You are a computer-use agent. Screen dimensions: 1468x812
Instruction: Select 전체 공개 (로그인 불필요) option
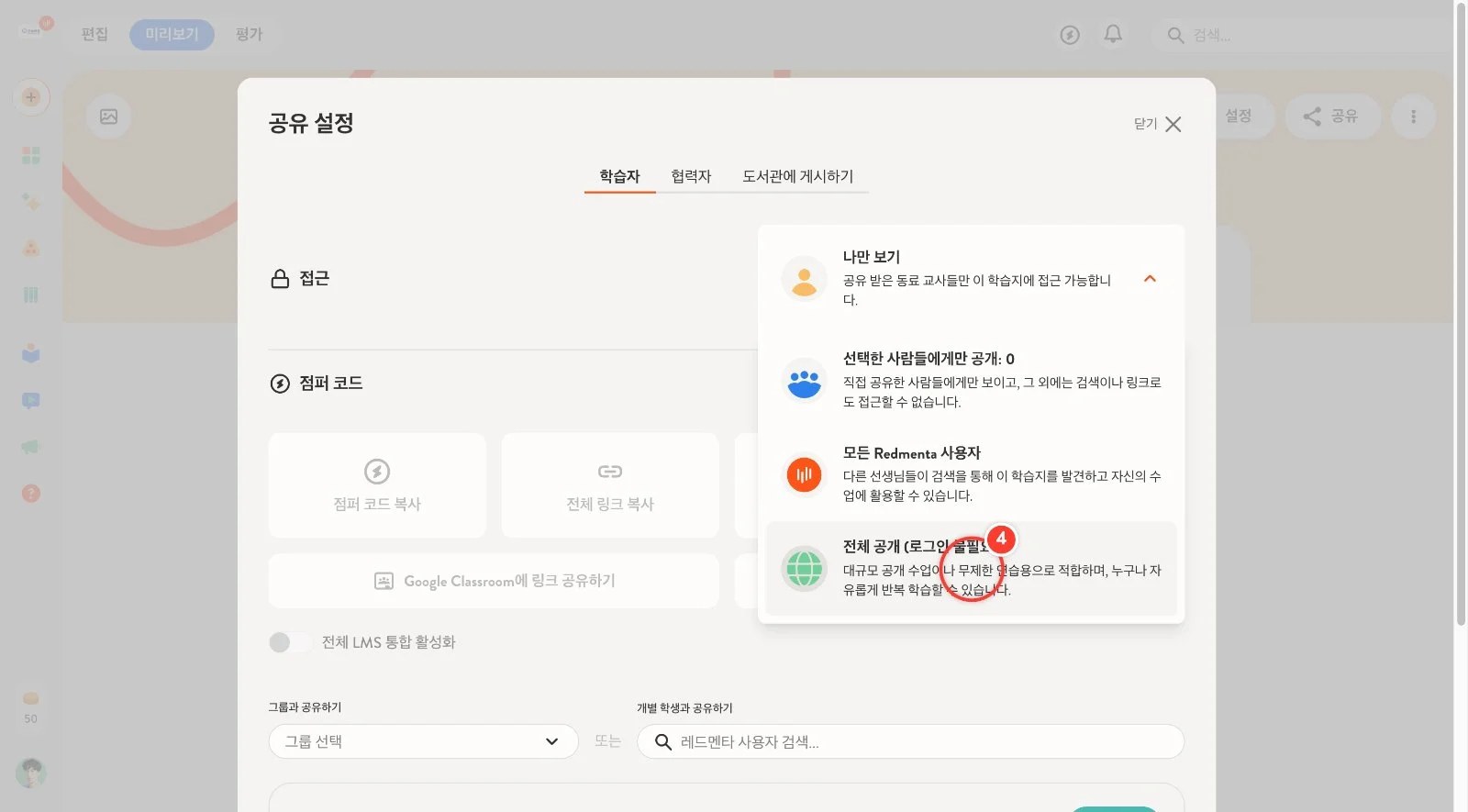pyautogui.click(x=971, y=568)
